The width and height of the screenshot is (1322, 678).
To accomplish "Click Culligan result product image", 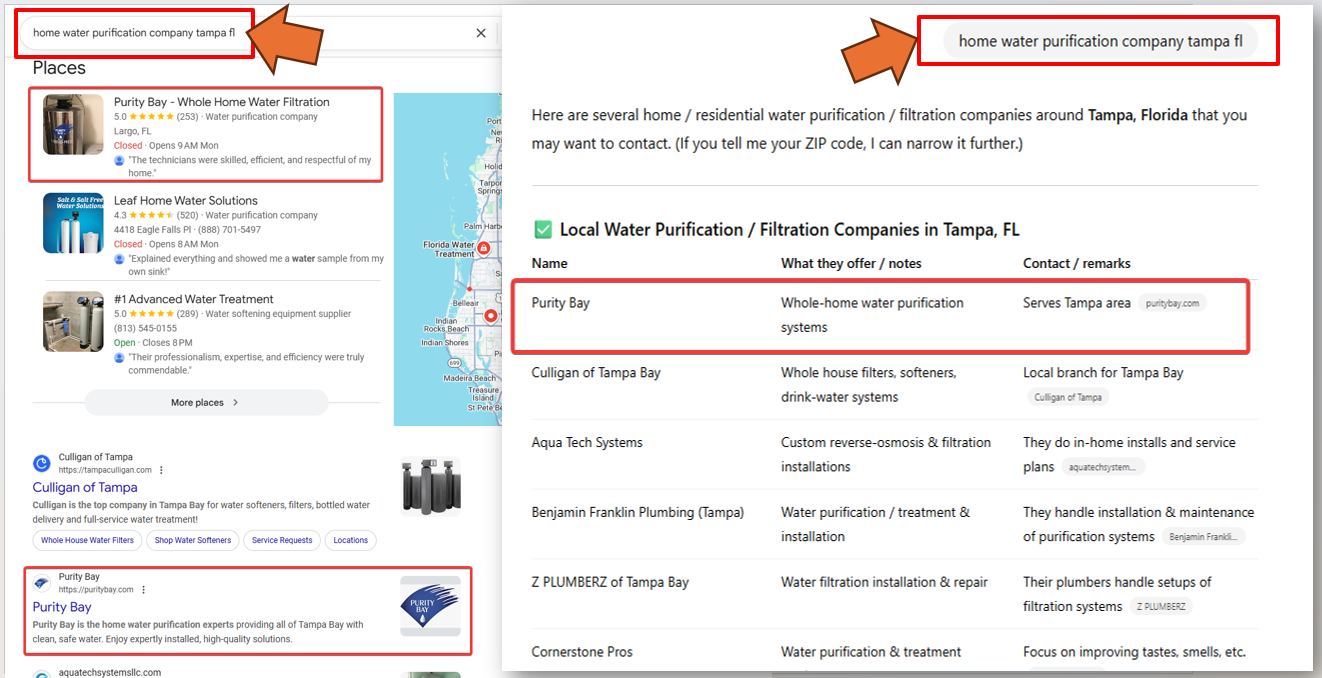I will coord(430,487).
